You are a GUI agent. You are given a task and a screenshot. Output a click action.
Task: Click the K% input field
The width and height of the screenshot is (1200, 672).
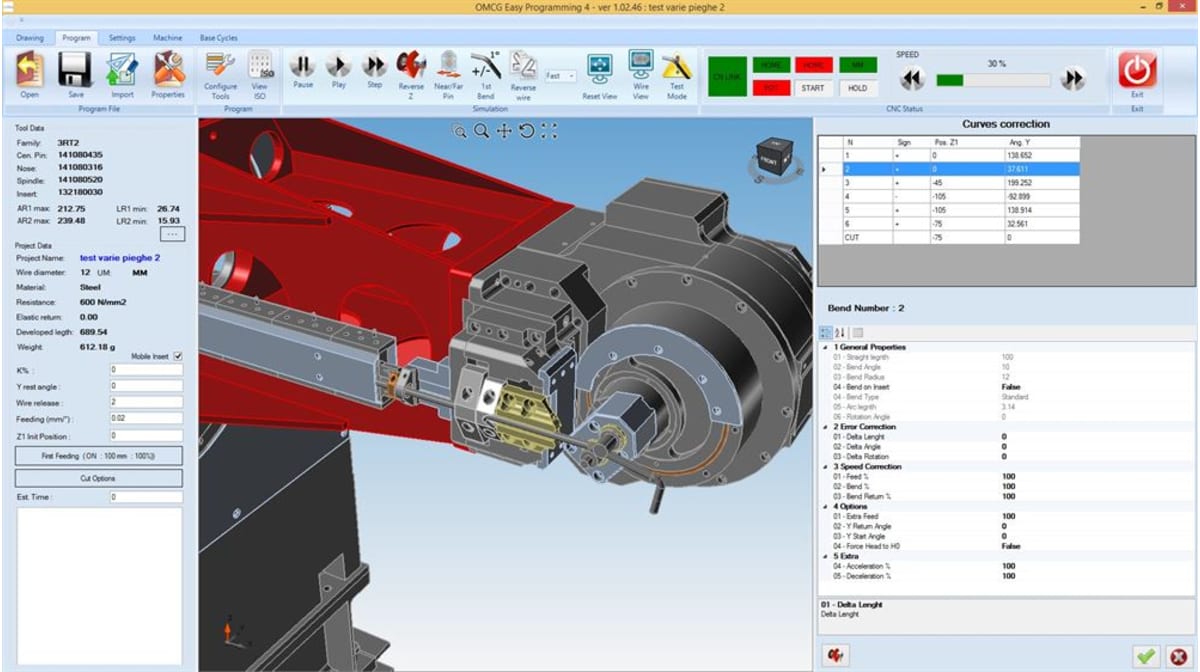[x=146, y=370]
